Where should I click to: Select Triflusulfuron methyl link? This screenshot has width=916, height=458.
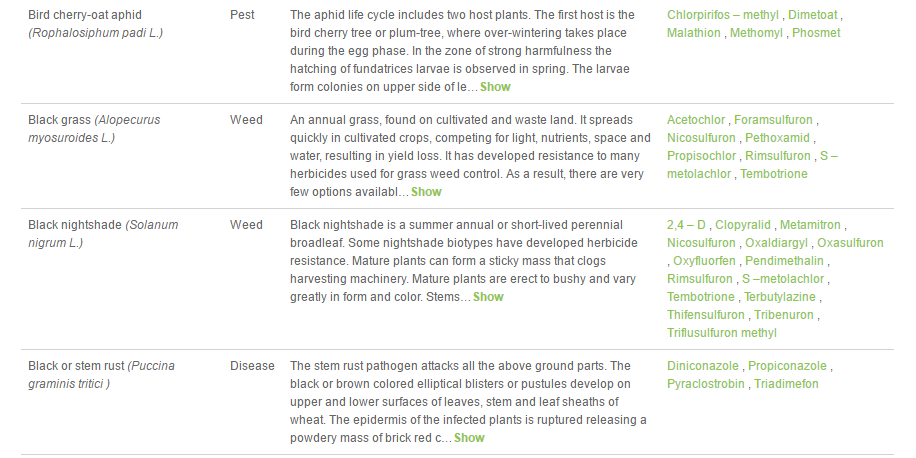[721, 333]
